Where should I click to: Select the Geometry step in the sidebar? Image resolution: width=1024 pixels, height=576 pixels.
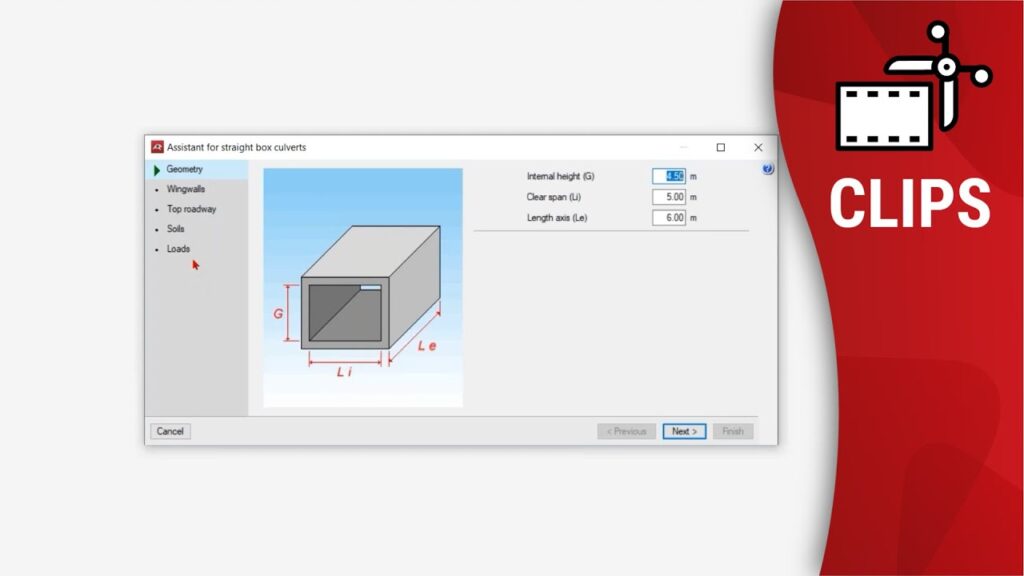point(185,170)
